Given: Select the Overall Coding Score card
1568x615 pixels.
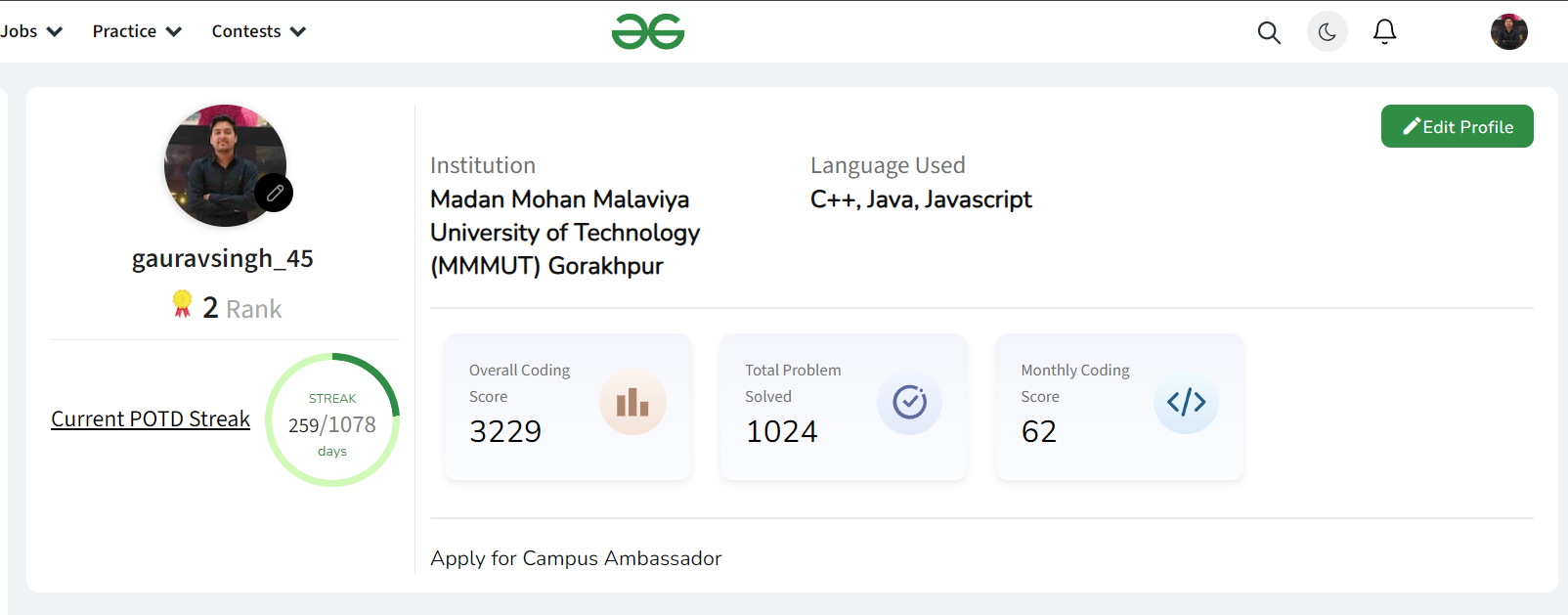Looking at the screenshot, I should (568, 407).
